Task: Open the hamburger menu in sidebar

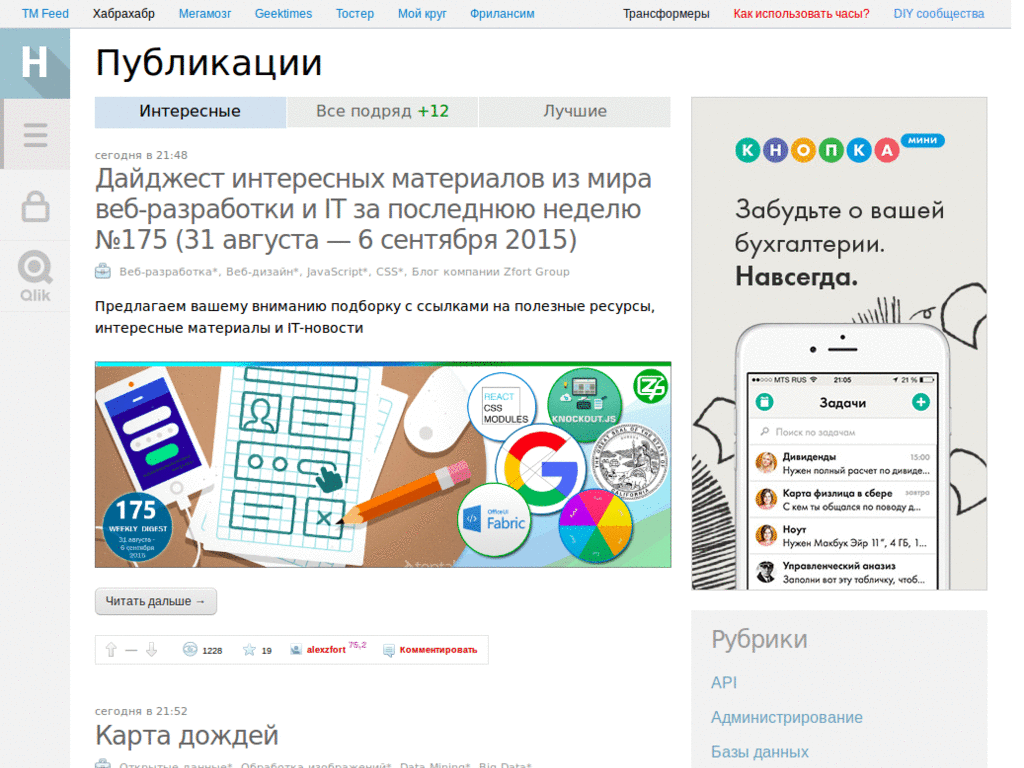Action: [35, 135]
